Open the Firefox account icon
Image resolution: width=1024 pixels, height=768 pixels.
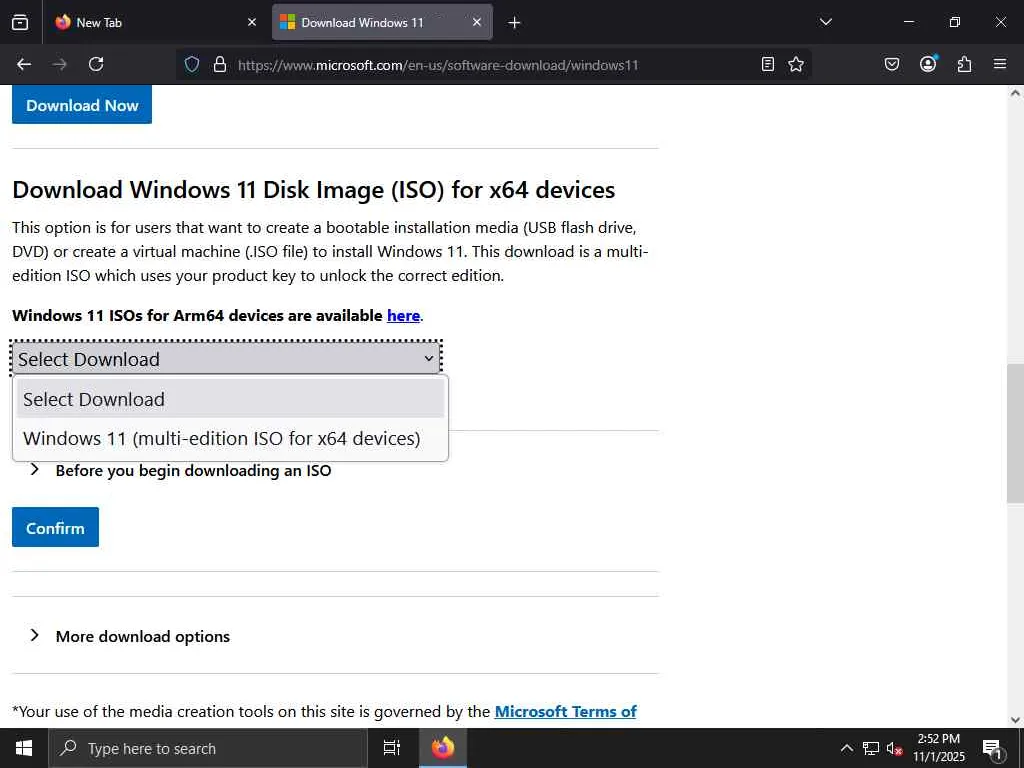(x=928, y=64)
